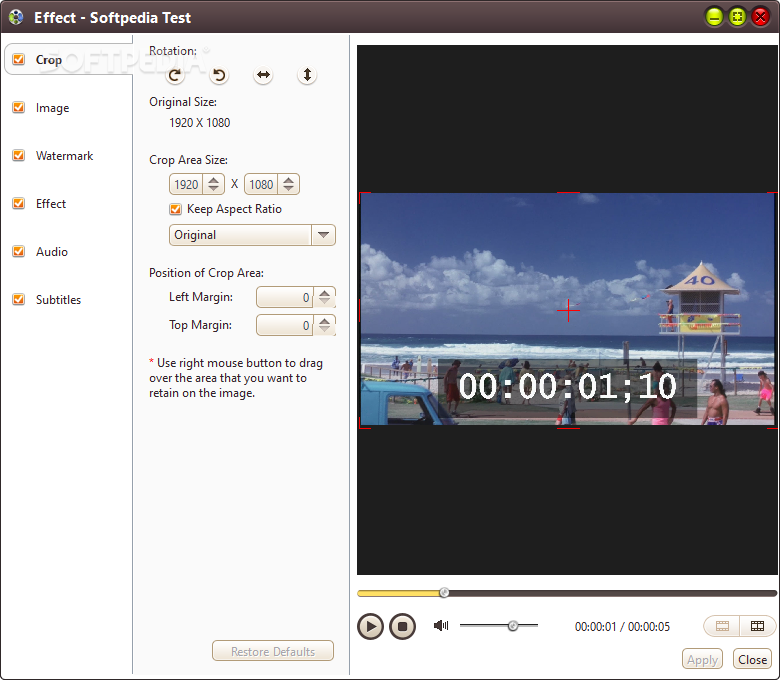Increase Left Margin value
The width and height of the screenshot is (780, 680).
(x=324, y=293)
